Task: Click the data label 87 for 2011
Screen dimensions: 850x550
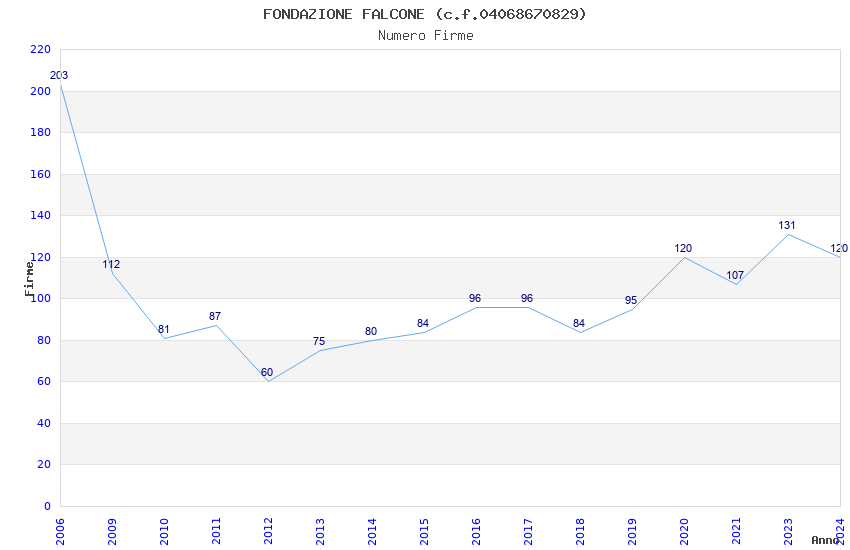Action: pos(215,316)
